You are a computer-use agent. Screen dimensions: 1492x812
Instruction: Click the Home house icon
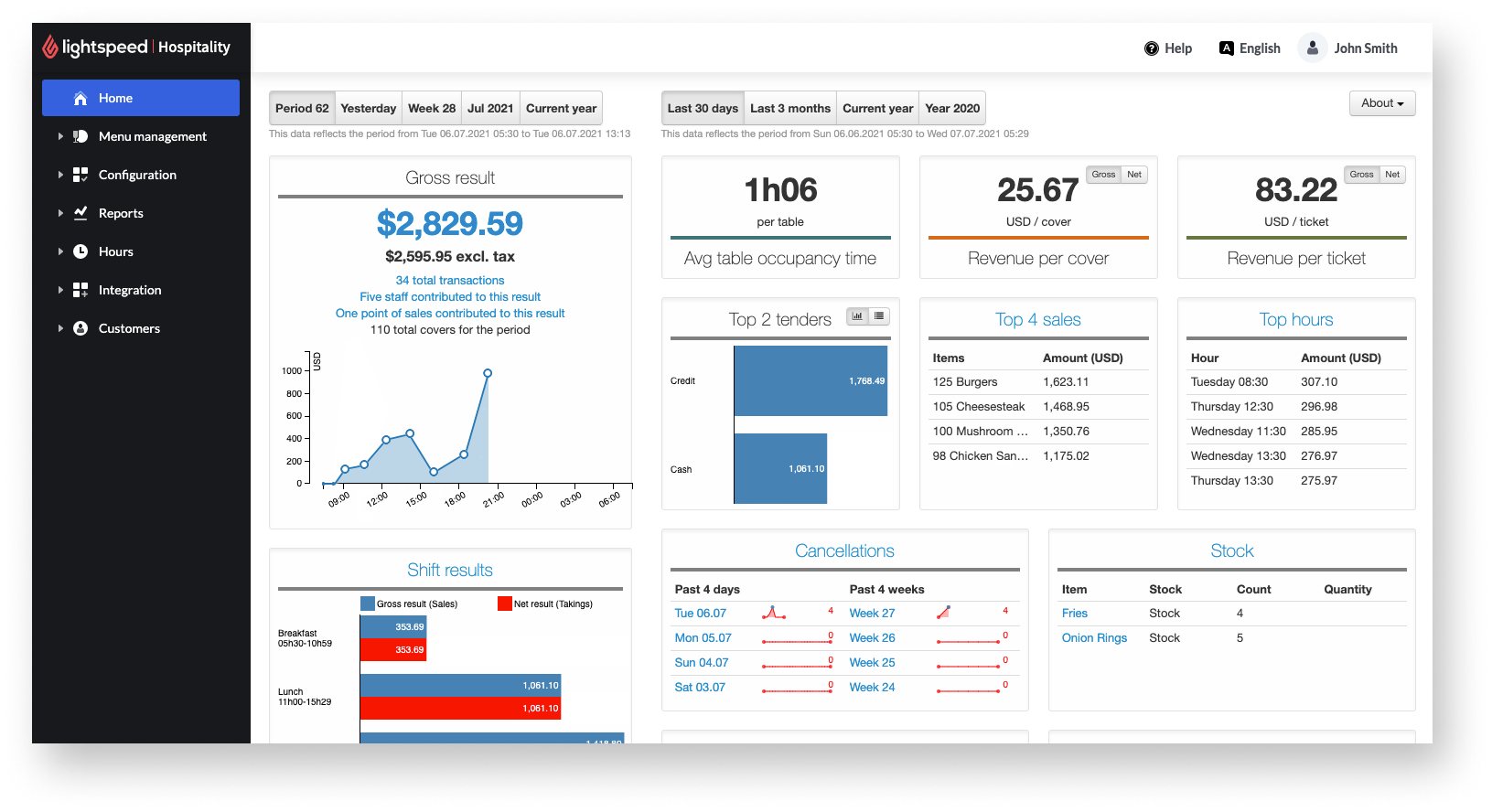click(x=81, y=98)
